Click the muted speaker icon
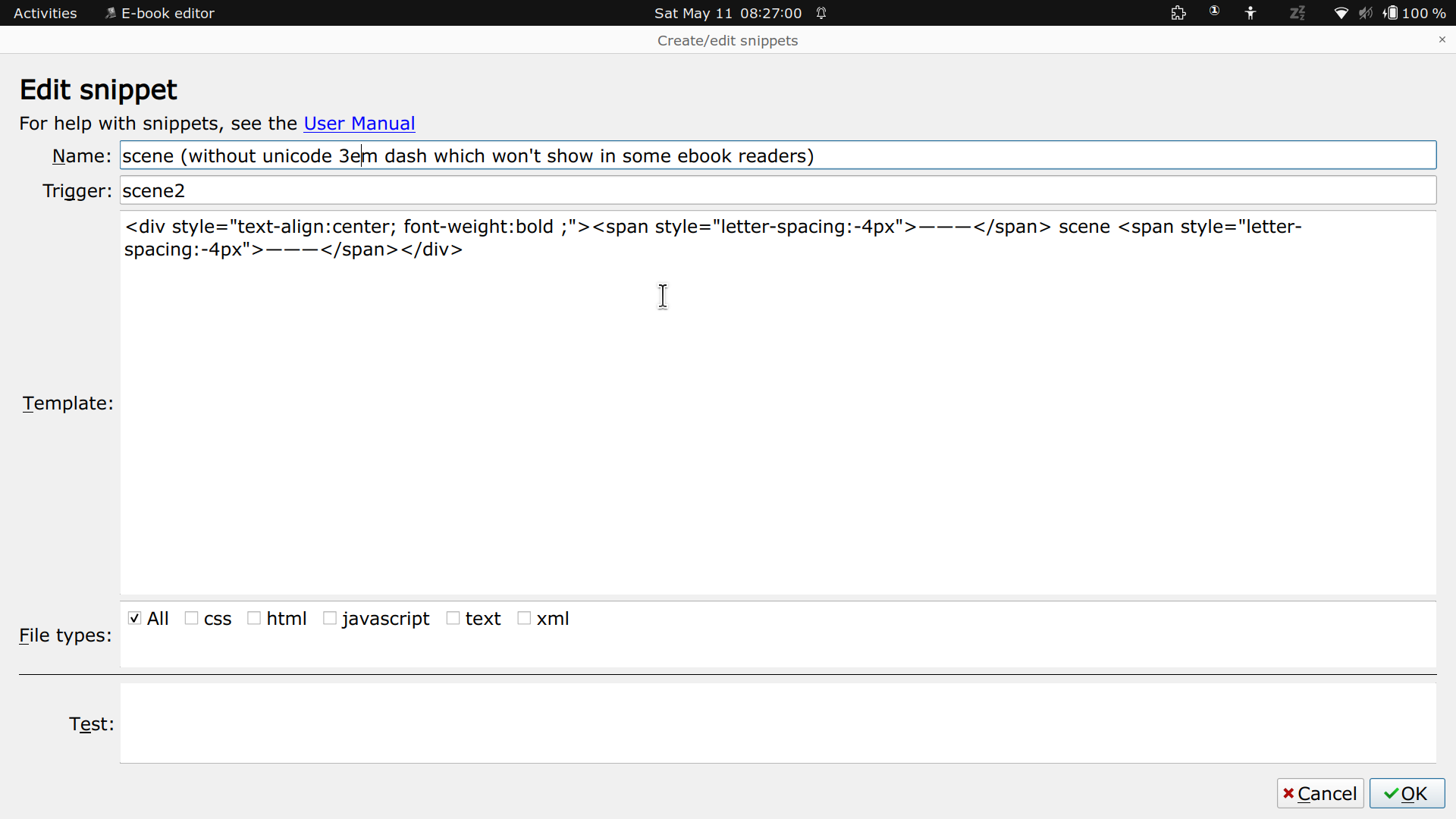The image size is (1456, 819). [1366, 13]
